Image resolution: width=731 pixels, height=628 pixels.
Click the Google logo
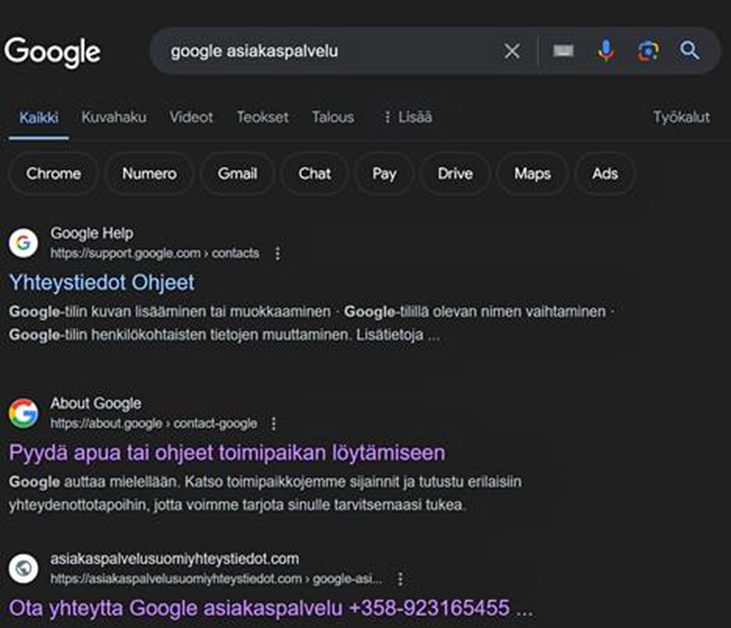pos(52,51)
